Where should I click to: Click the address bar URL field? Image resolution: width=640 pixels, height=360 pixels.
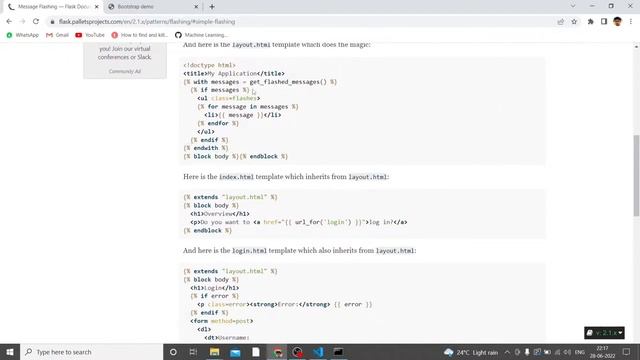pyautogui.click(x=302, y=22)
